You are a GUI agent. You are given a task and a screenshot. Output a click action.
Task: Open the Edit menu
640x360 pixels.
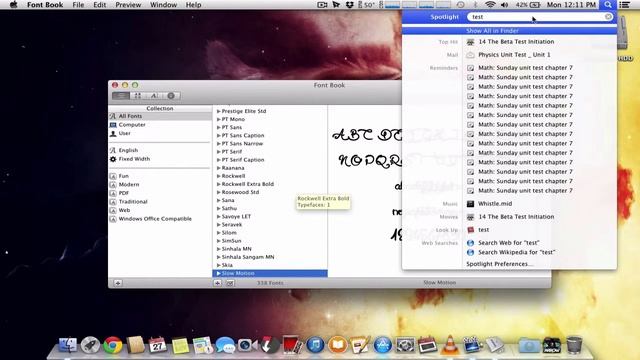tap(99, 5)
